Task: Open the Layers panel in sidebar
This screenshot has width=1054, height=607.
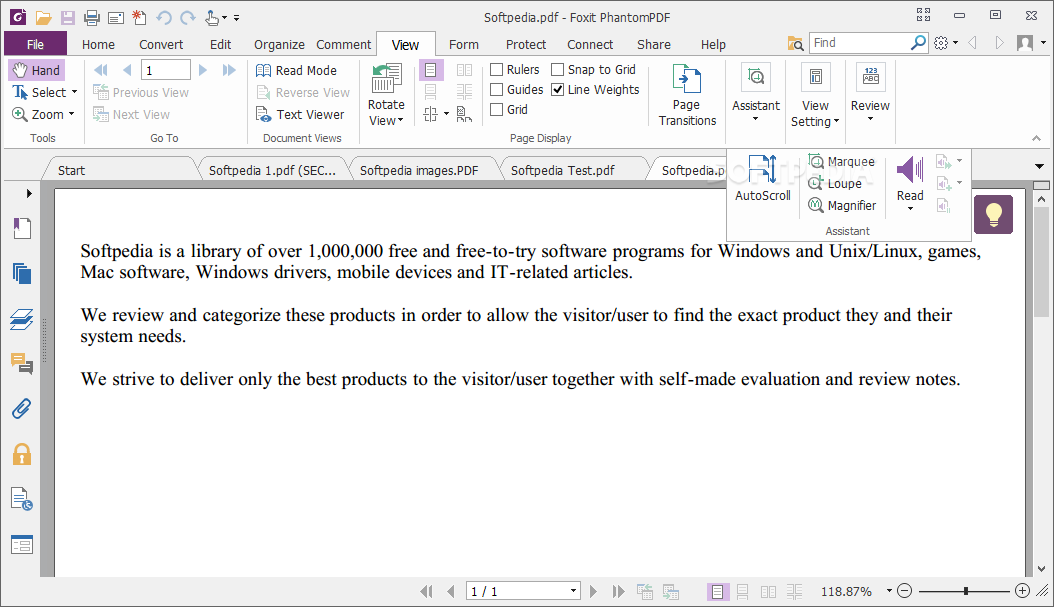Action: coord(22,319)
